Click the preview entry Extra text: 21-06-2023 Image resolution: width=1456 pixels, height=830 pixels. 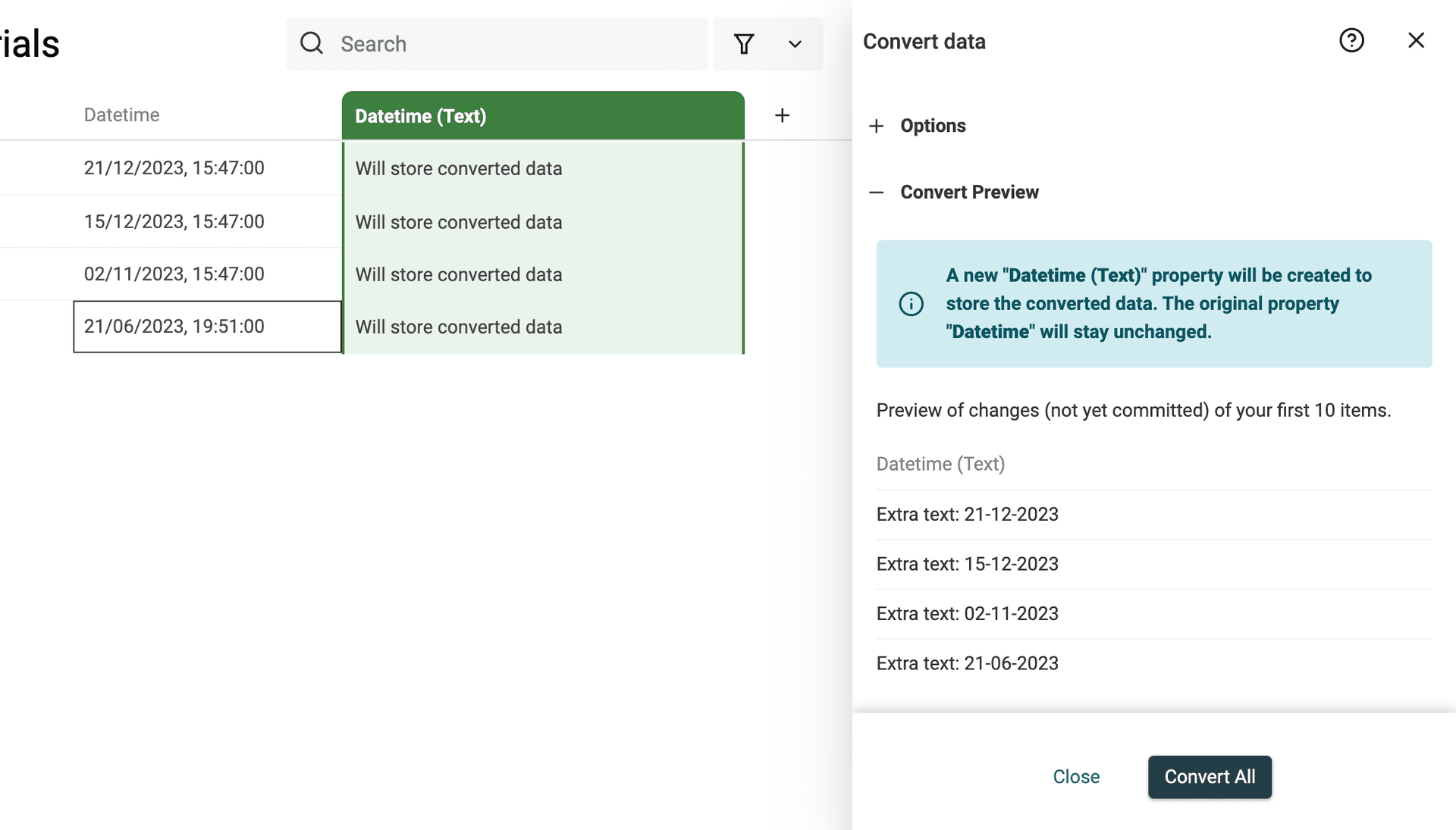coord(967,662)
